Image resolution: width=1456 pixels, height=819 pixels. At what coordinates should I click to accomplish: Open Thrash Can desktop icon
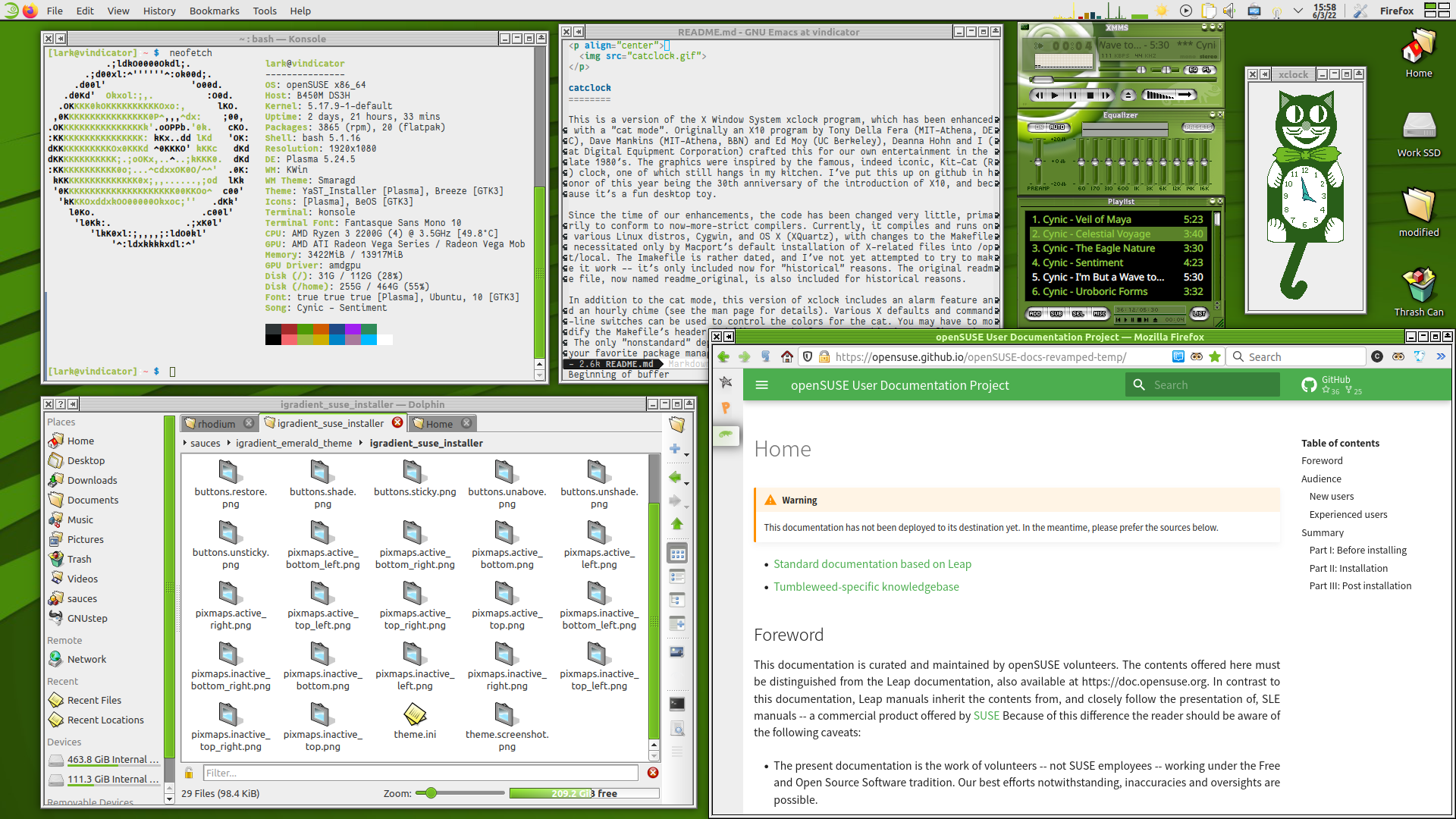point(1419,292)
